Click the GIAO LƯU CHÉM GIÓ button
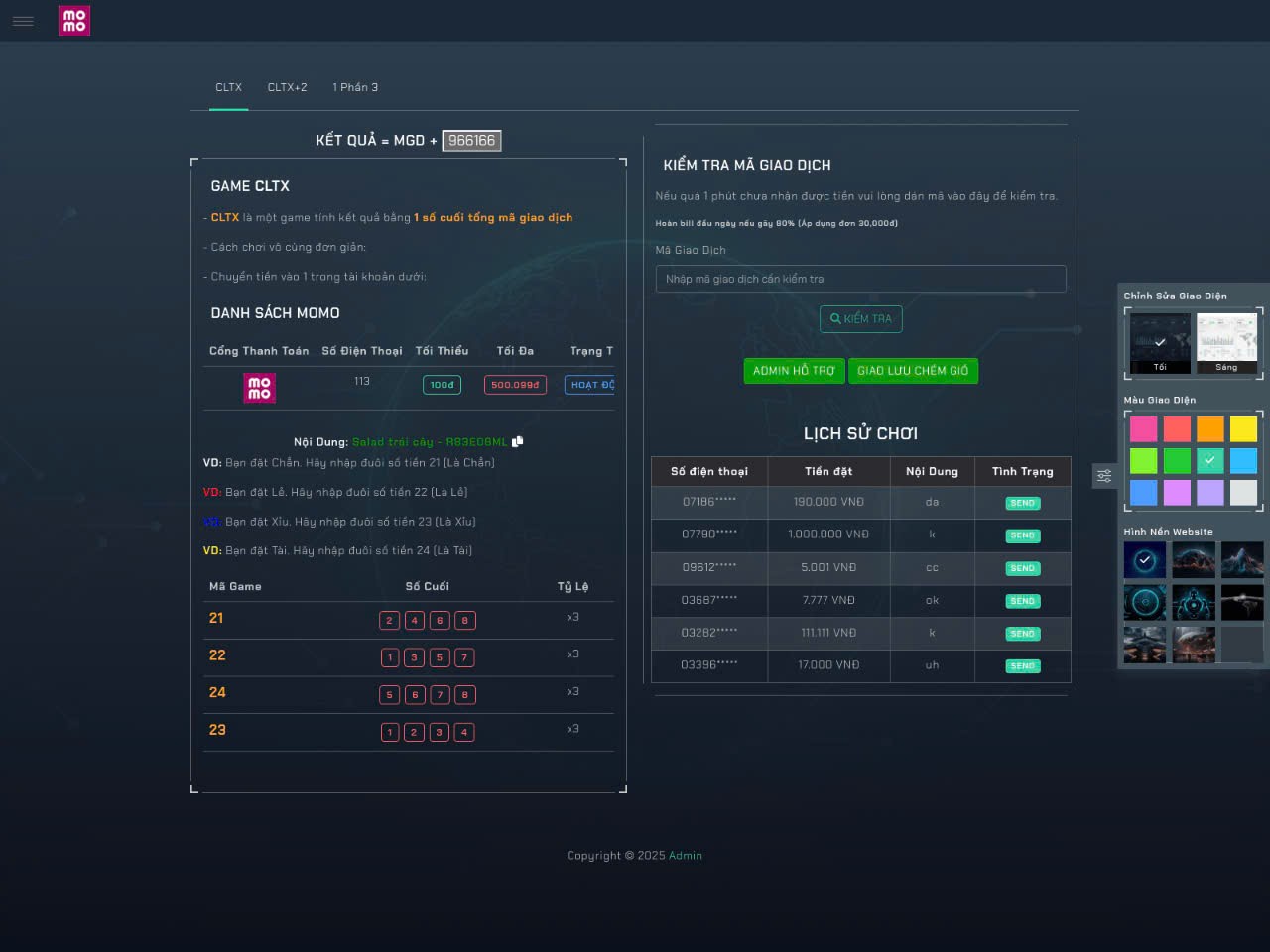The image size is (1270, 952). point(913,371)
